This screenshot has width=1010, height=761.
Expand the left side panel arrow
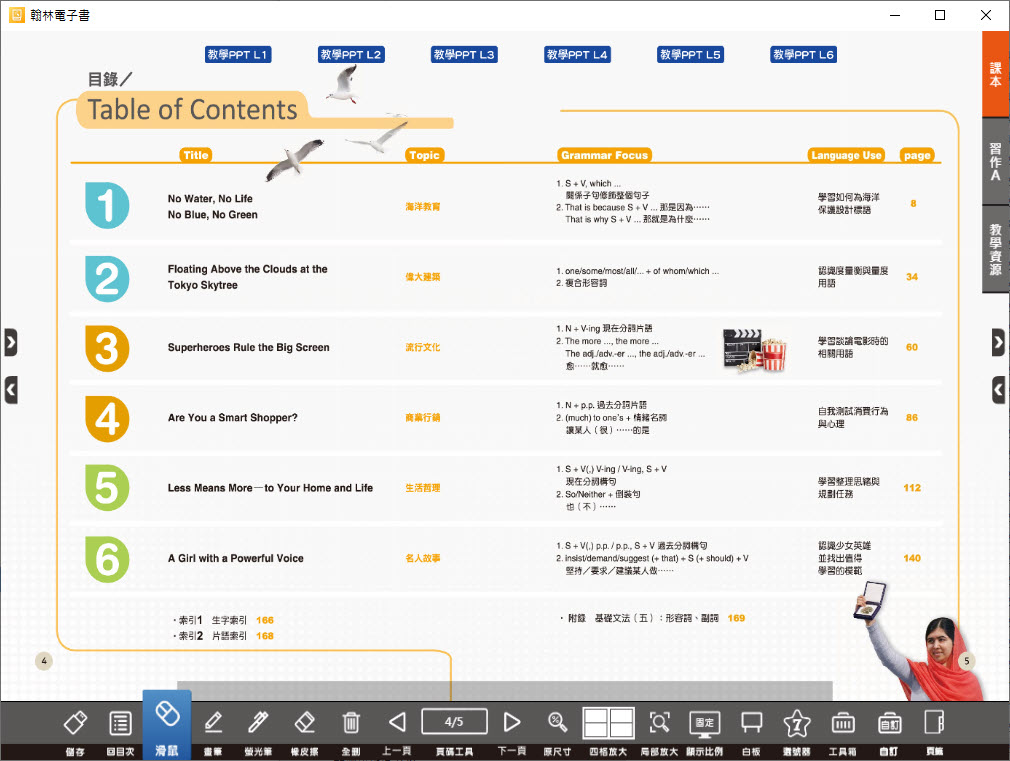point(11,342)
